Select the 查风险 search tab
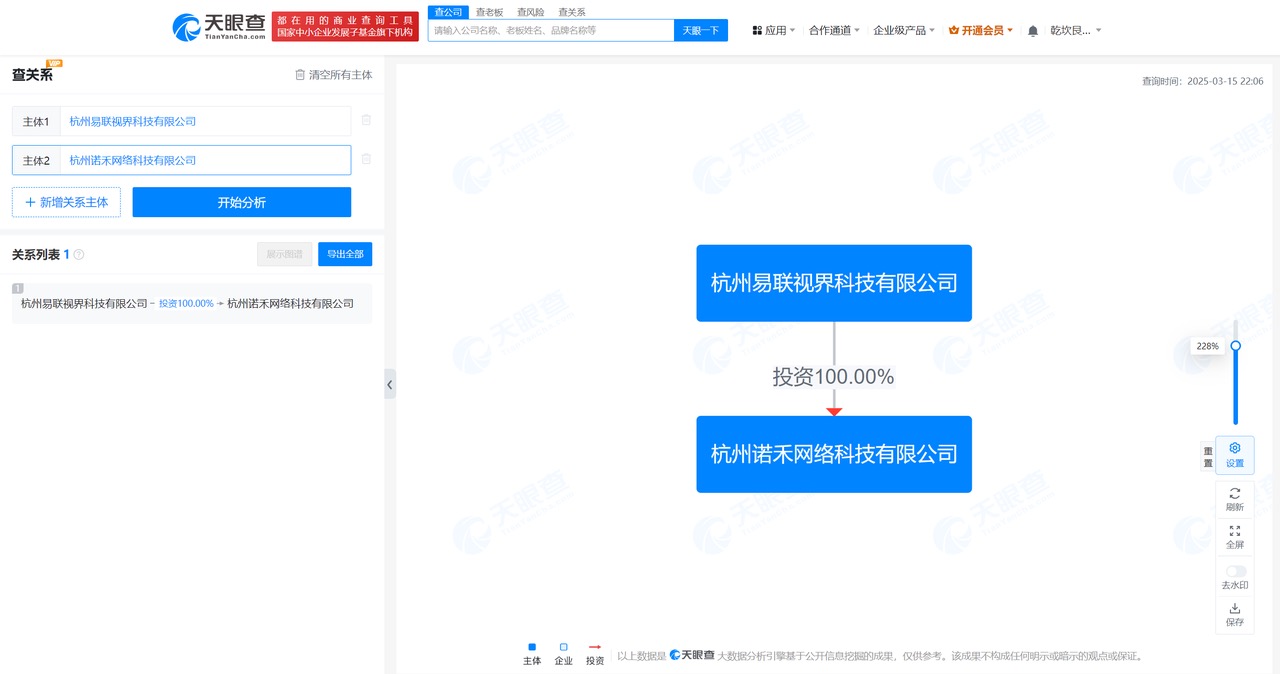Screen dimensions: 1280x674 tap(530, 12)
